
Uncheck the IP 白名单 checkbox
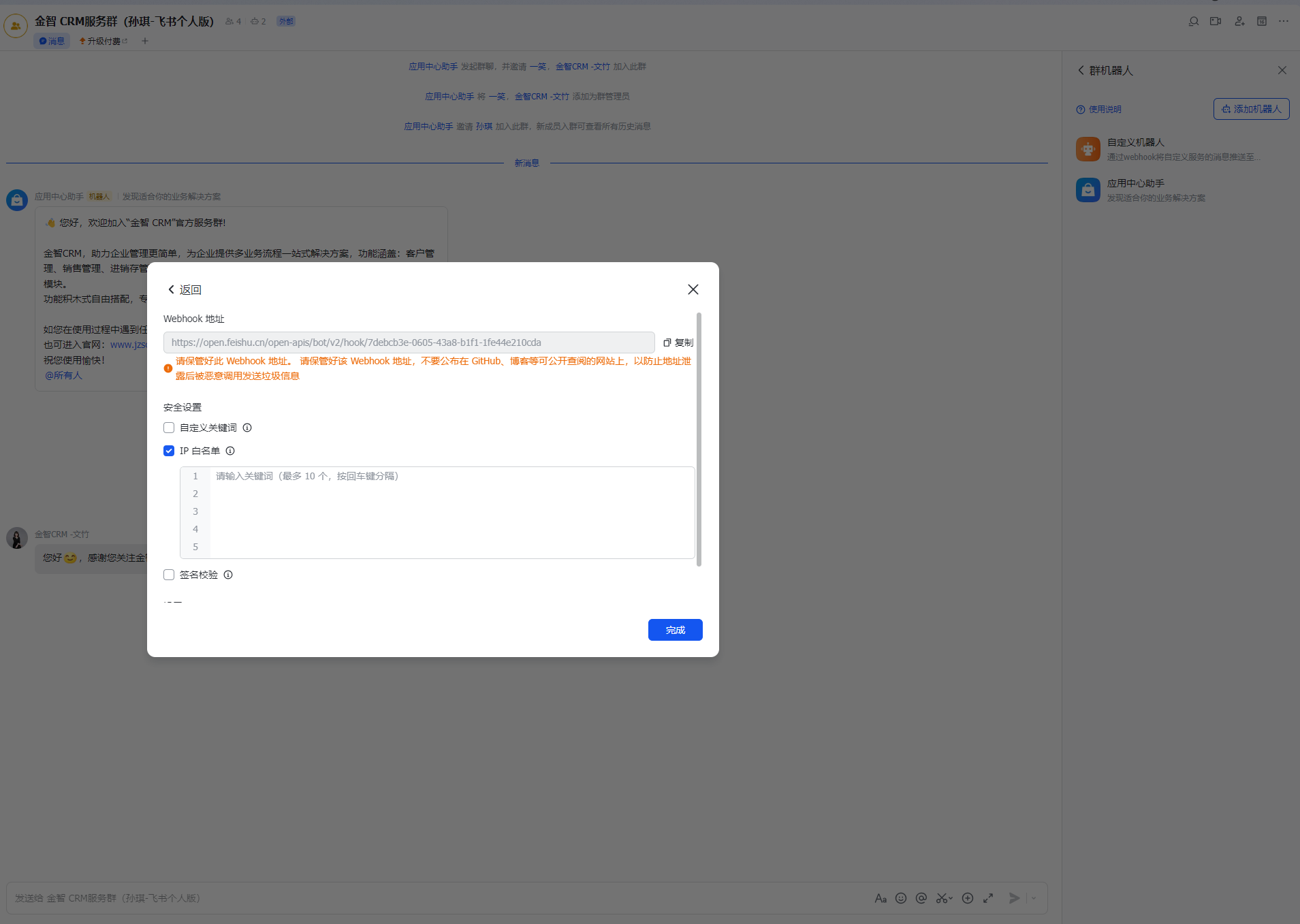pos(169,451)
